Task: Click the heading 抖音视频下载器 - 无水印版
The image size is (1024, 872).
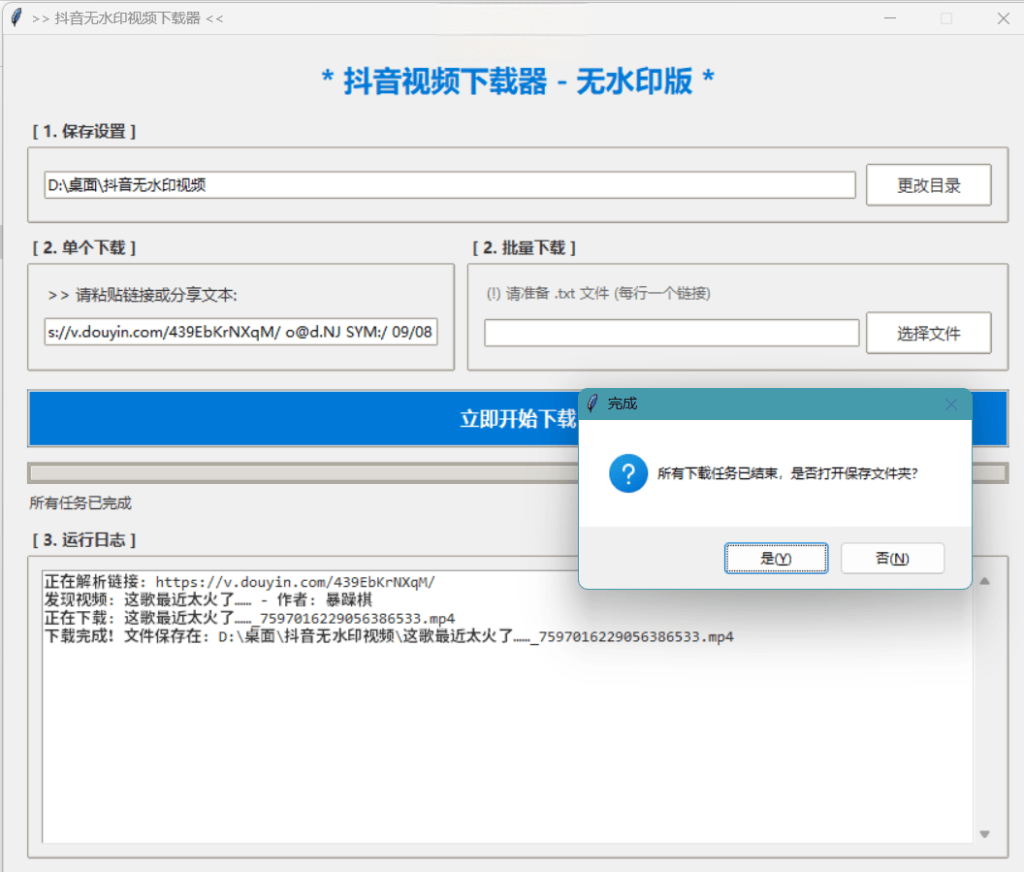Action: 518,82
